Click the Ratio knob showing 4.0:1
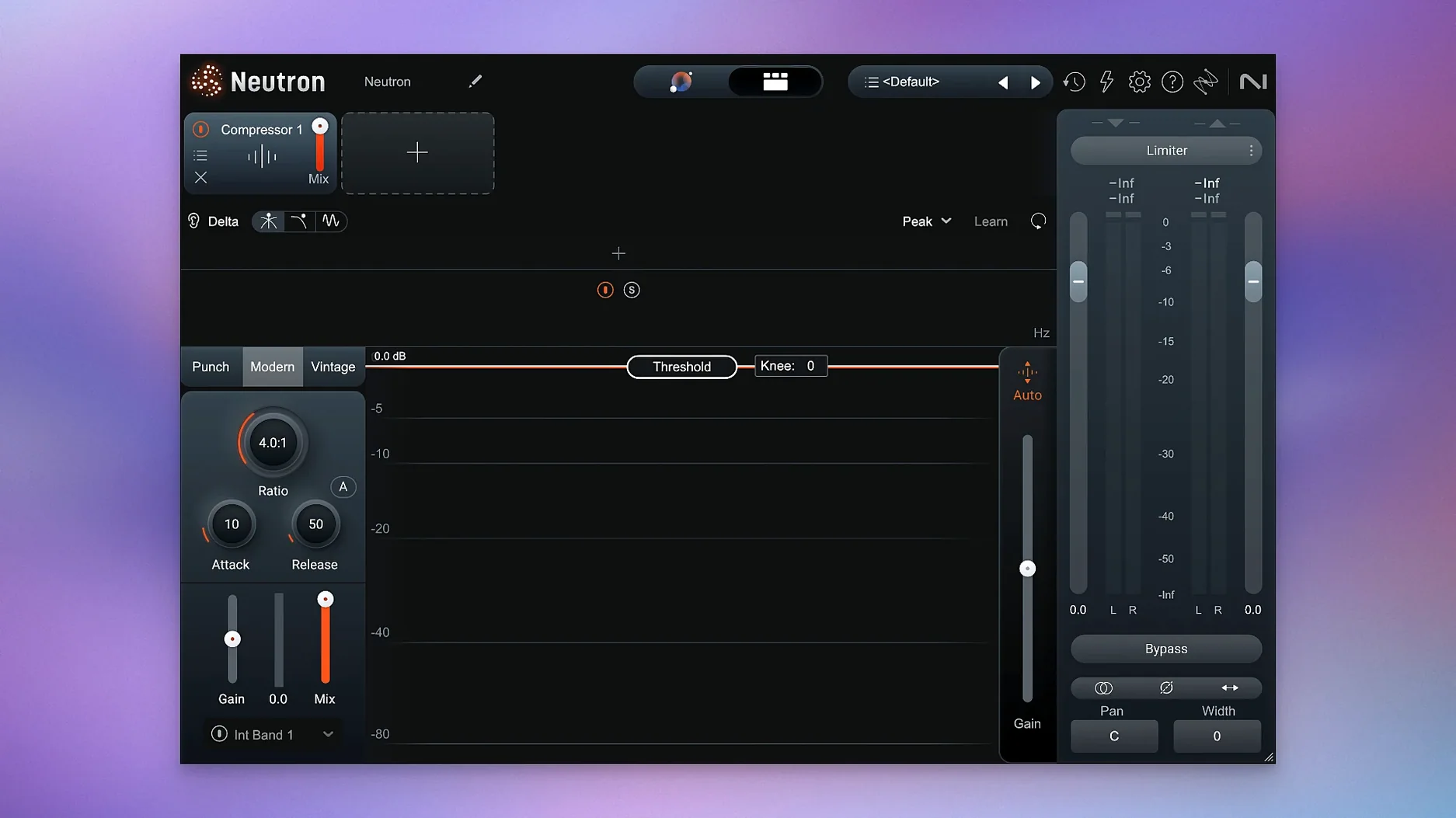The width and height of the screenshot is (1456, 818). point(273,443)
